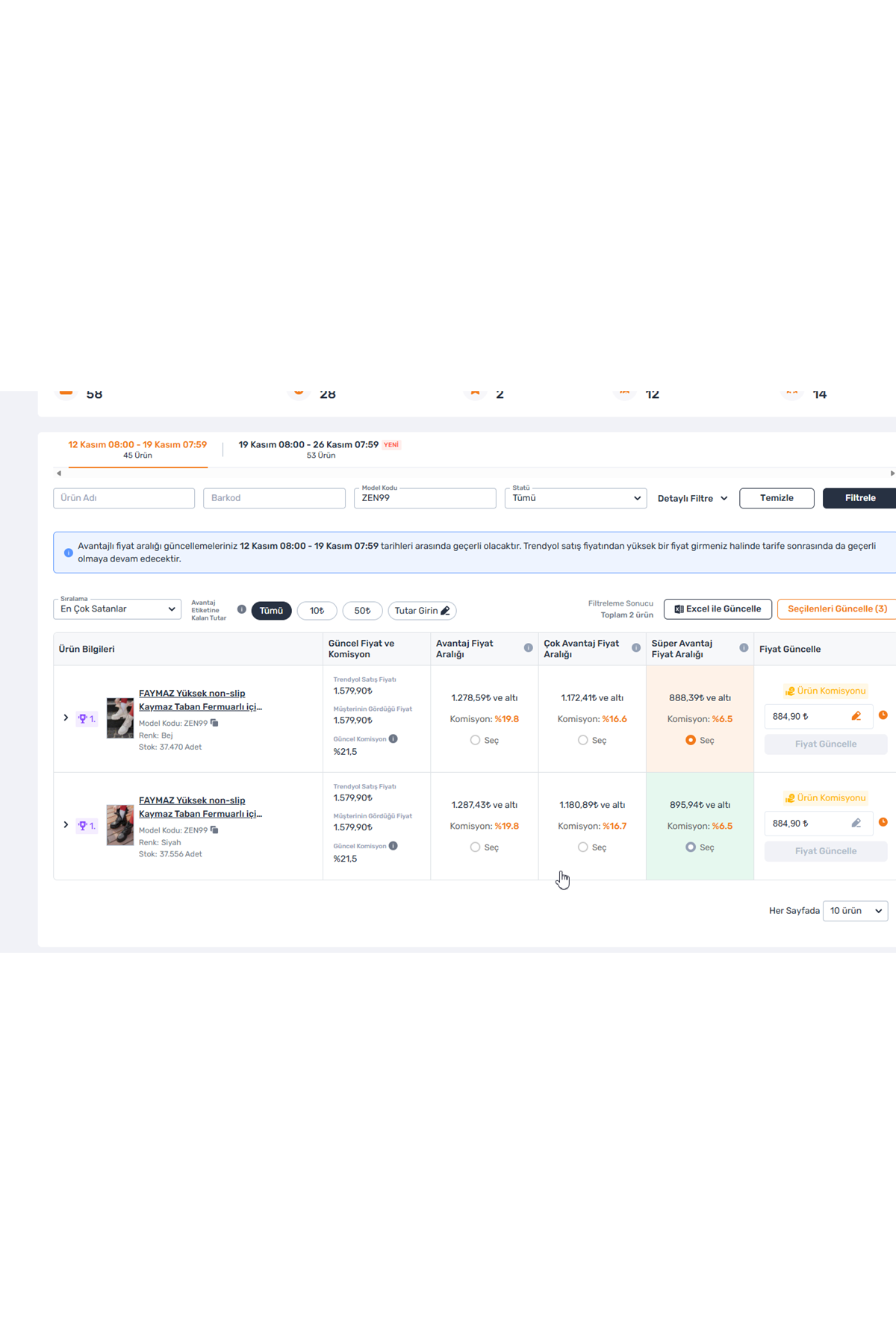Screen dimensions: 896x1344
Task: Open info icon for Süper Avantaj Fiyat Aralığı
Action: pos(744,647)
